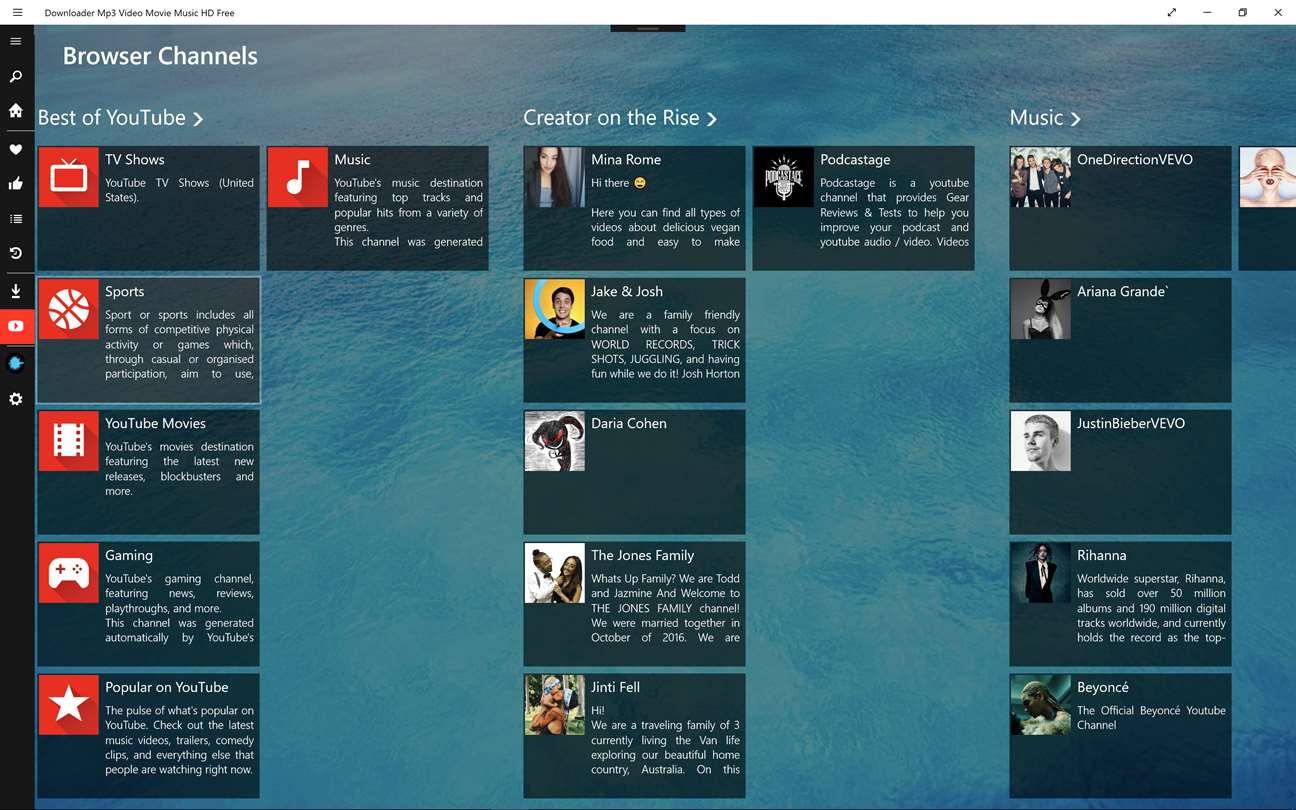Viewport: 1296px width, 810px height.
Task: Click the blue round sidebar icon
Action: [15, 363]
